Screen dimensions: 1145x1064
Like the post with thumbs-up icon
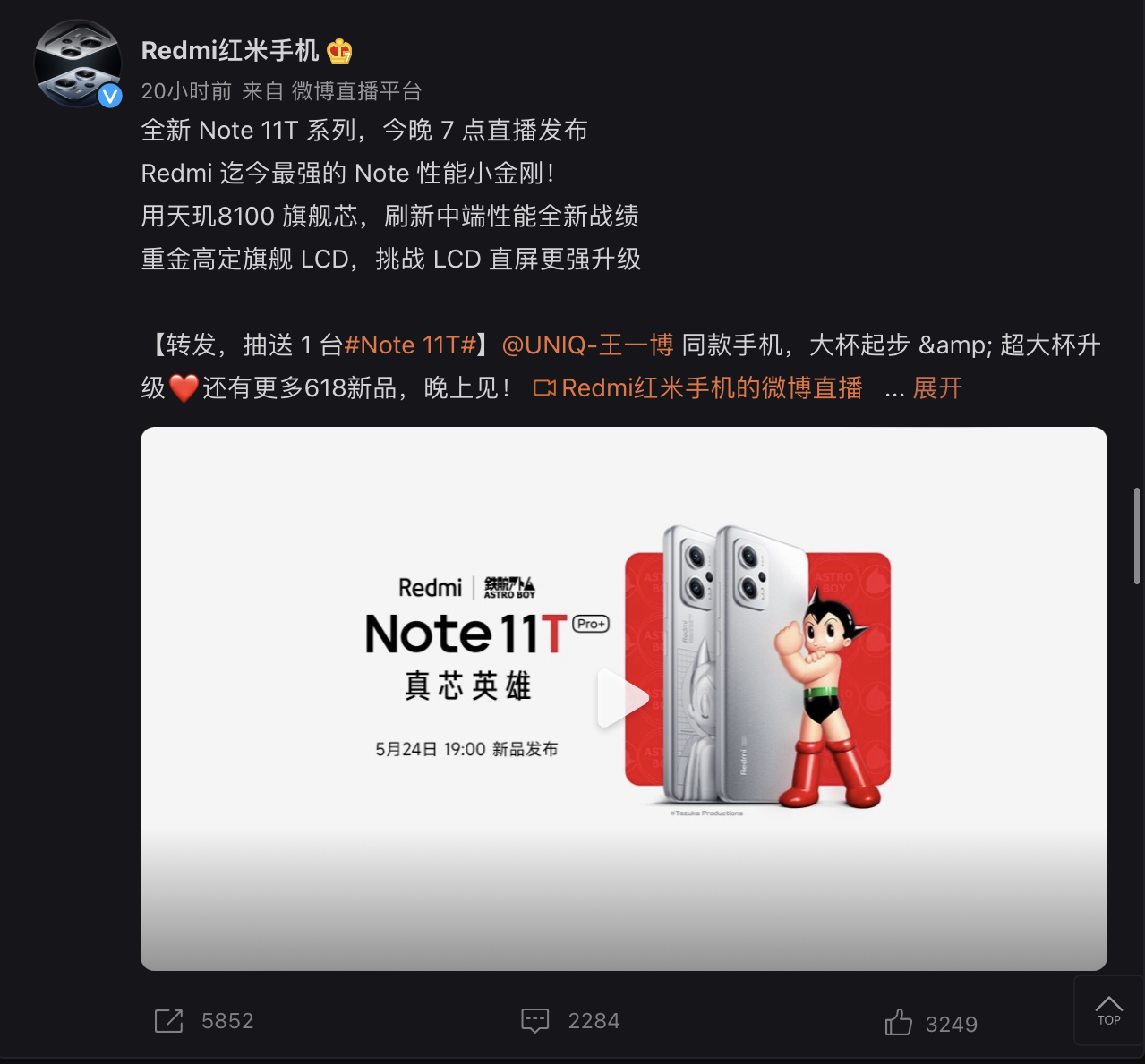point(899,1022)
